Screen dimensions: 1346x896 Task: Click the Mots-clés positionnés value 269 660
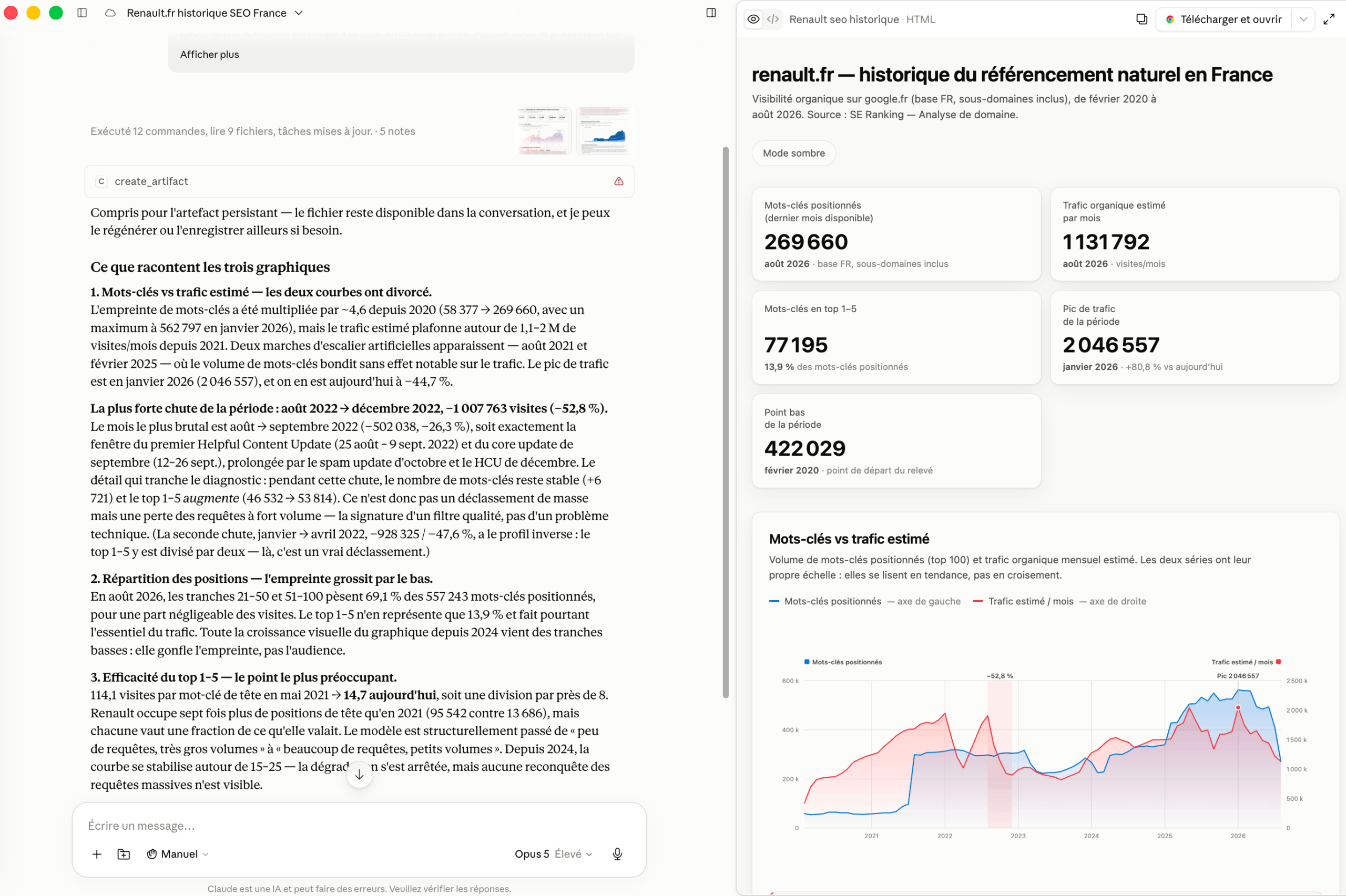806,242
